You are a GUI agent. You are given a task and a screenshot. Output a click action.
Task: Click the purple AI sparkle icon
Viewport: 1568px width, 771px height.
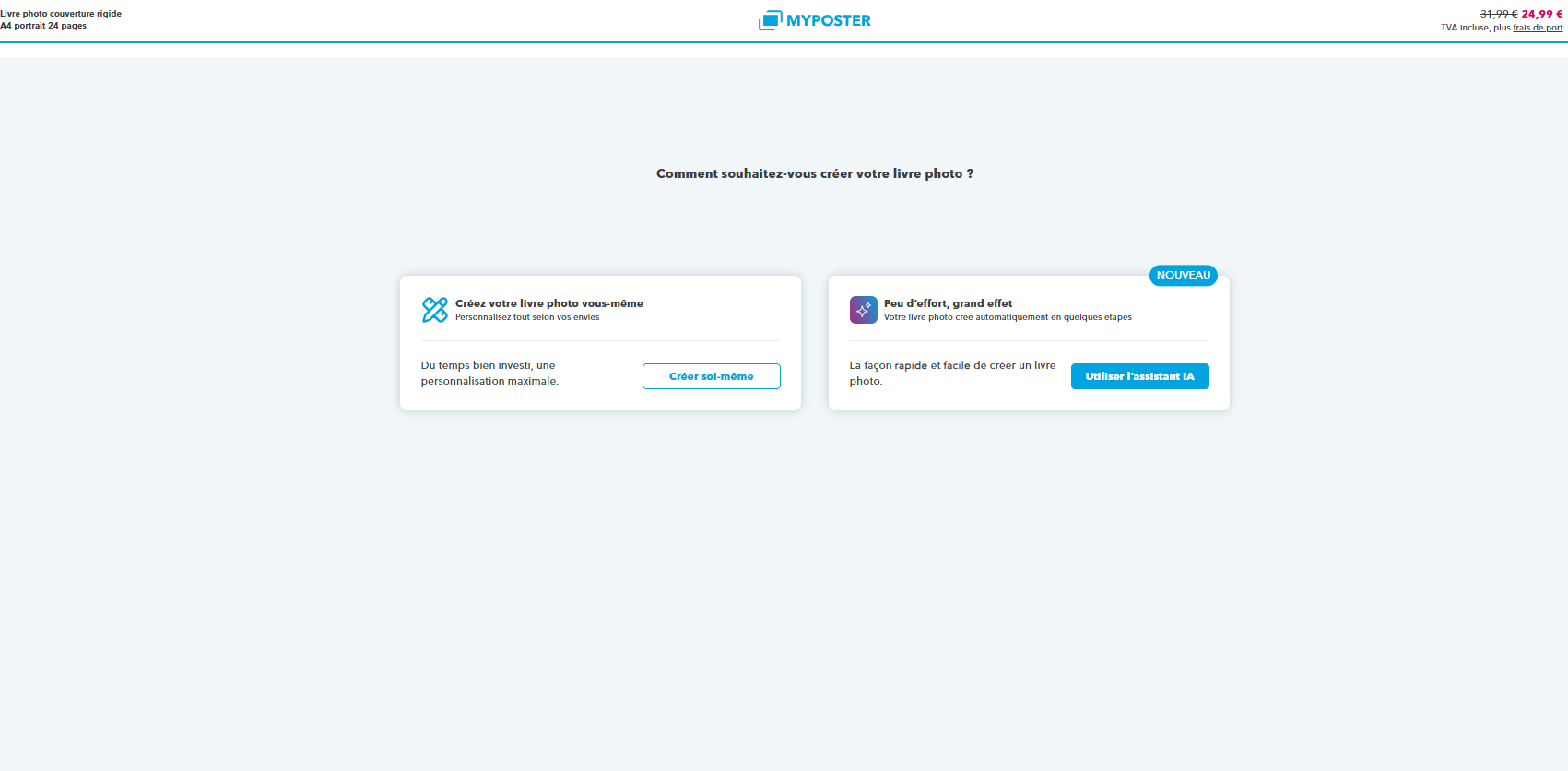pos(863,310)
